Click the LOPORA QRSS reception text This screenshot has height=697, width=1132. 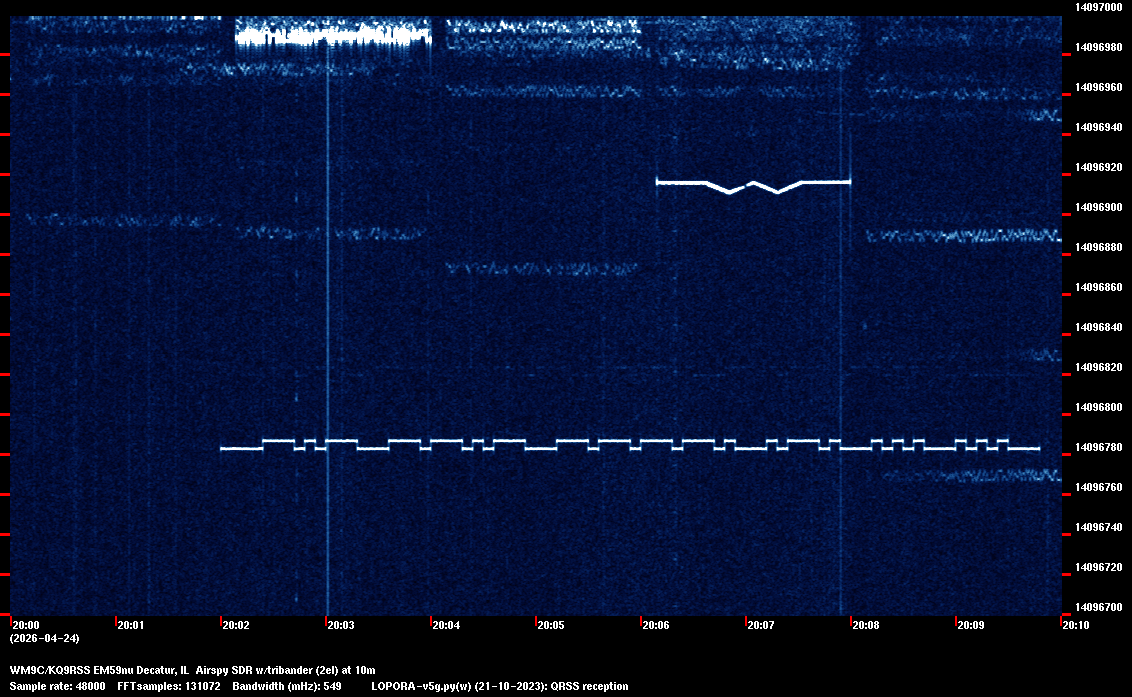tap(499, 686)
